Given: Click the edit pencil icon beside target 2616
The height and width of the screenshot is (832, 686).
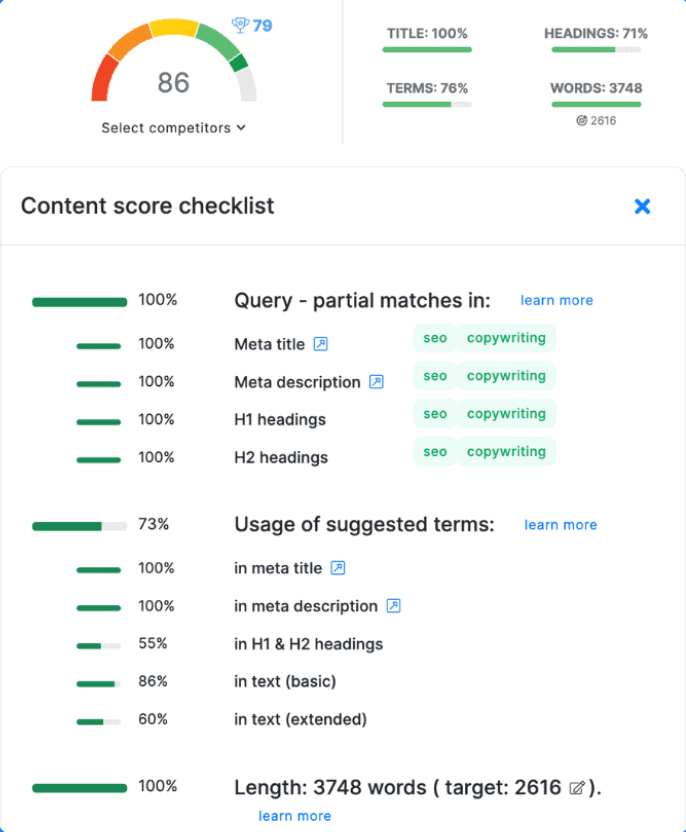Looking at the screenshot, I should point(577,788).
